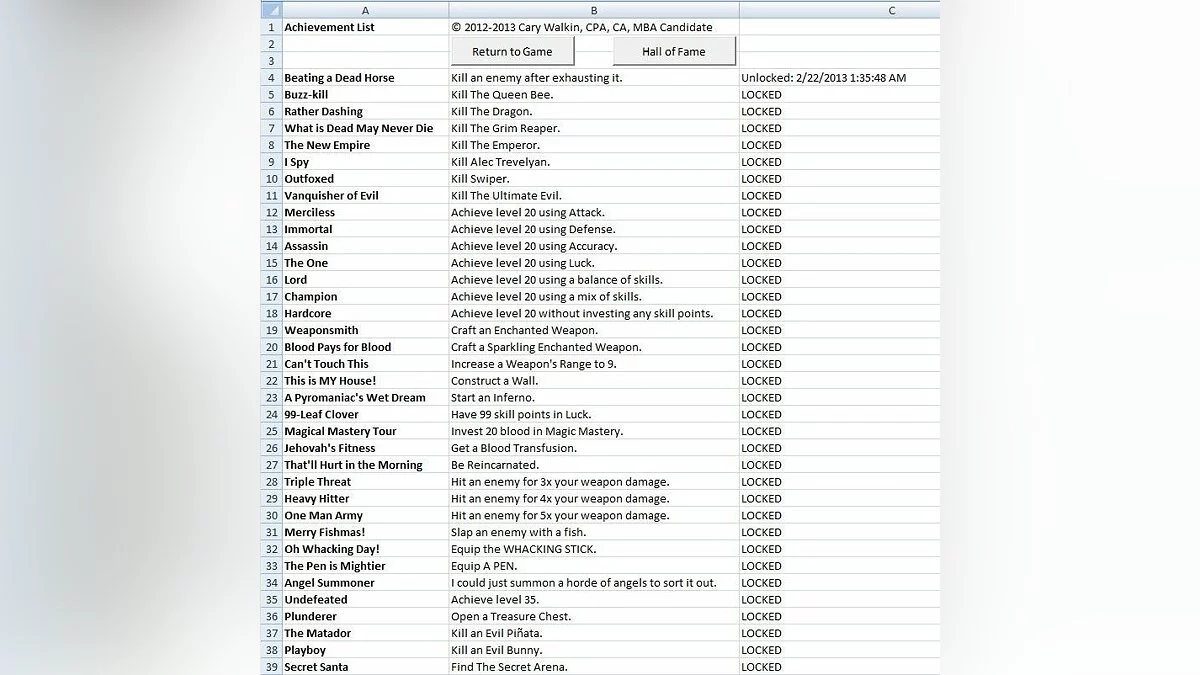This screenshot has height=675, width=1200.
Task: Click Kill Alec Trevelyan description
Action: pos(594,162)
